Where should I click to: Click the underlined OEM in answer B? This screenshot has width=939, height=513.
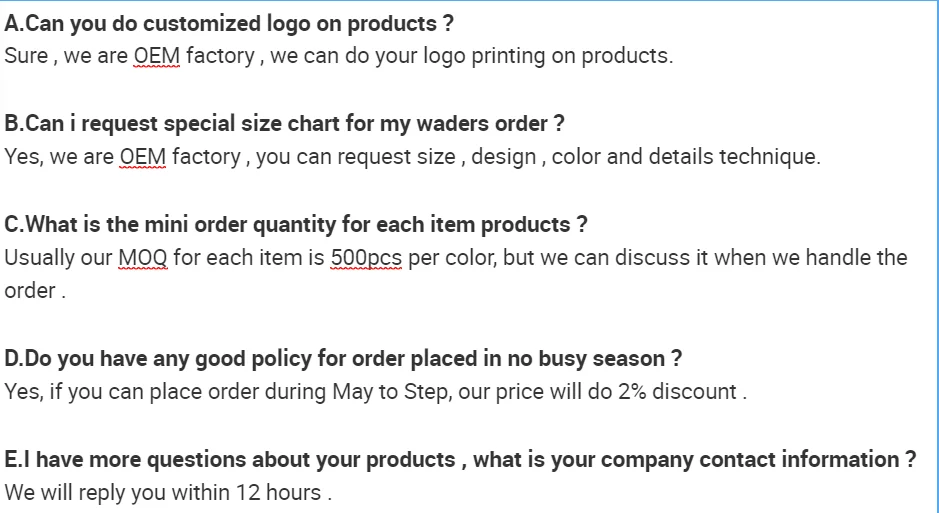click(x=142, y=157)
